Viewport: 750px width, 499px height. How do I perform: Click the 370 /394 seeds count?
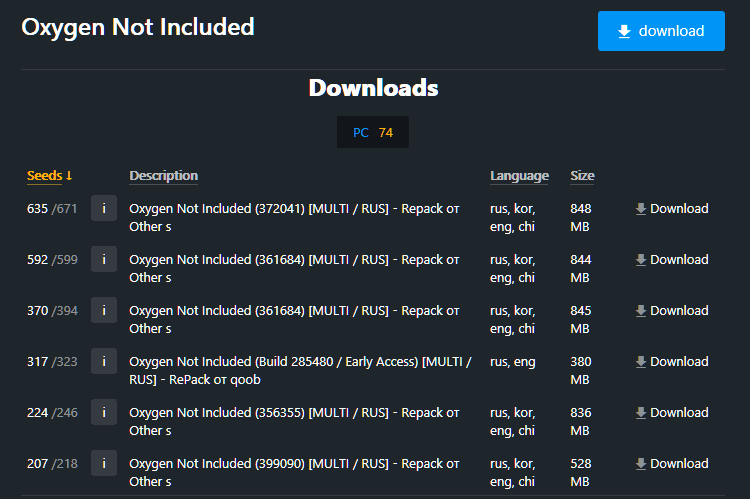[x=52, y=311]
